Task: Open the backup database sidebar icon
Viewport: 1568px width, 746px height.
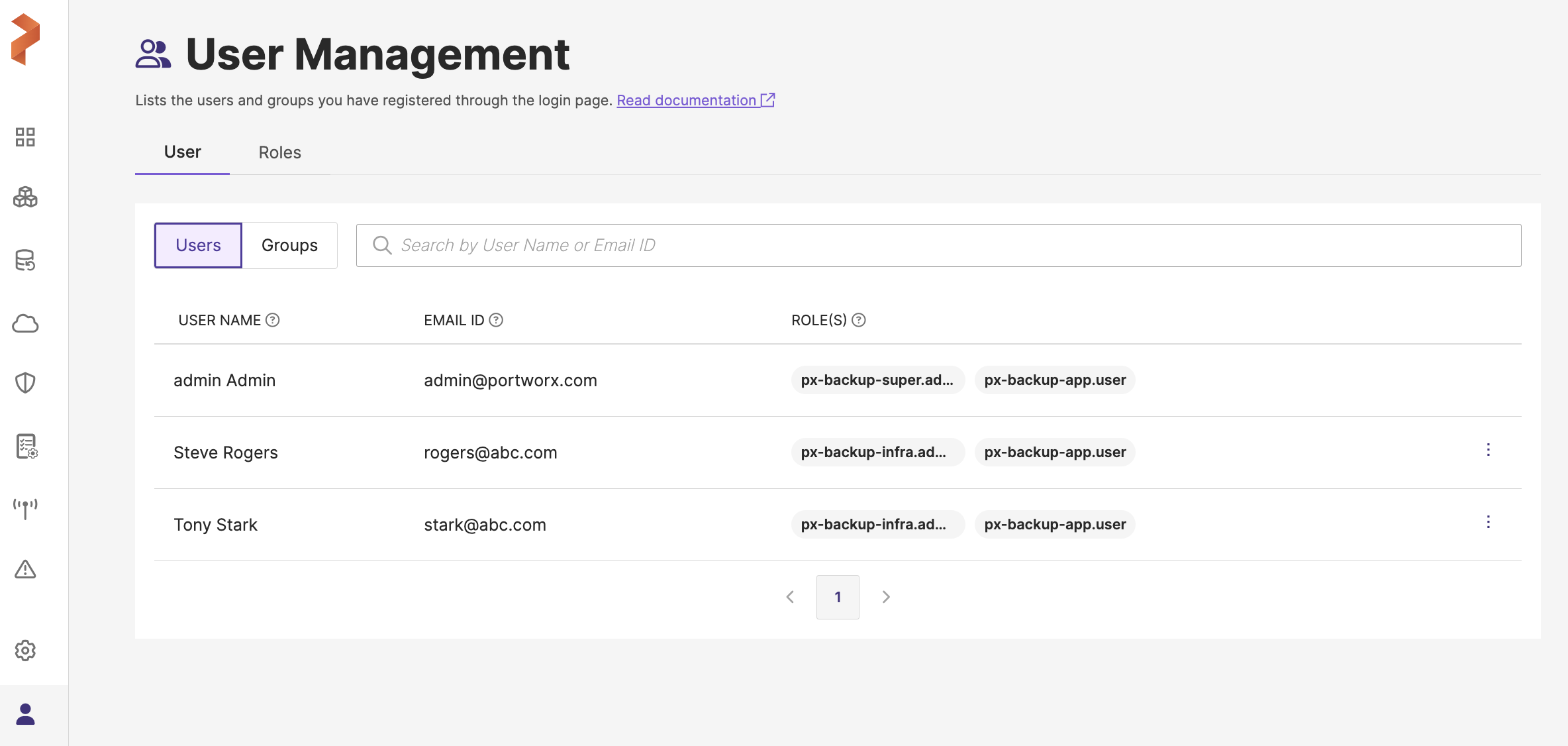Action: click(x=25, y=260)
